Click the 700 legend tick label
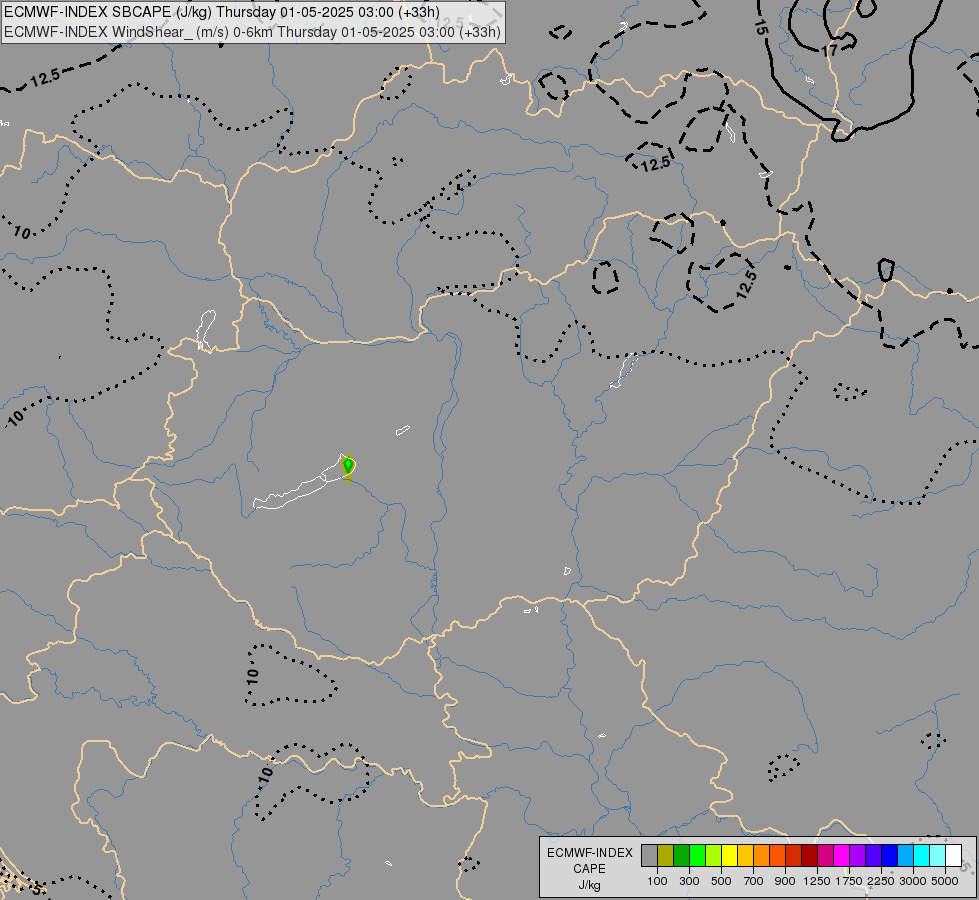Image resolution: width=979 pixels, height=900 pixels. coord(754,881)
